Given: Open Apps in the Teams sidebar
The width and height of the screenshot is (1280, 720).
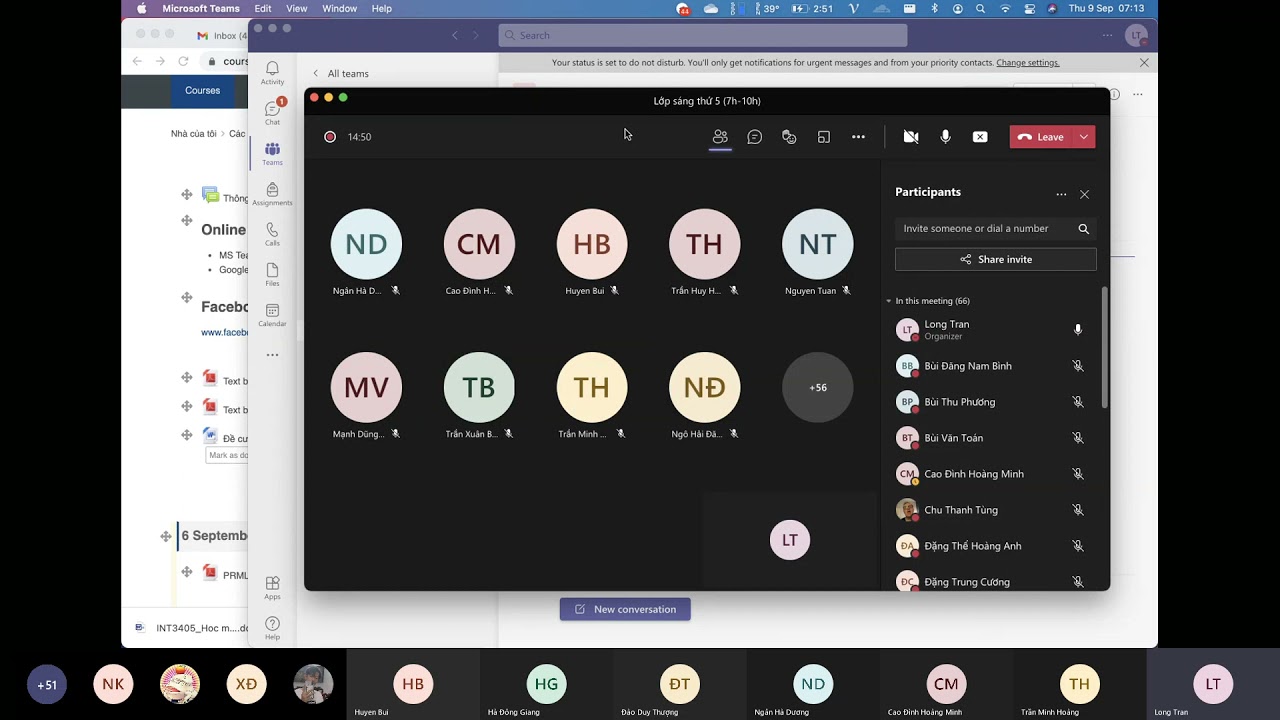Looking at the screenshot, I should pyautogui.click(x=272, y=587).
